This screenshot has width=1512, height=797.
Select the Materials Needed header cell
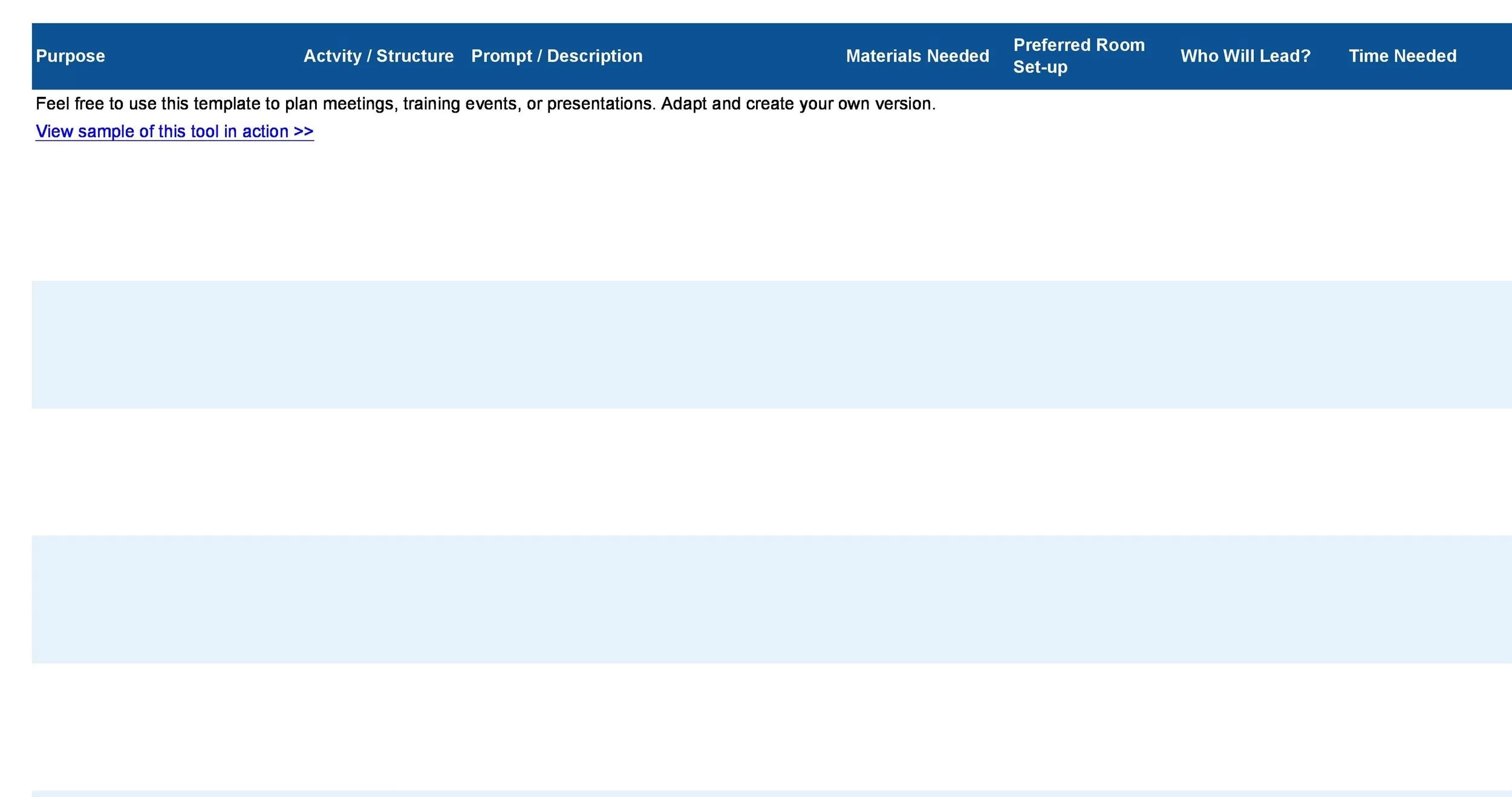tap(917, 56)
